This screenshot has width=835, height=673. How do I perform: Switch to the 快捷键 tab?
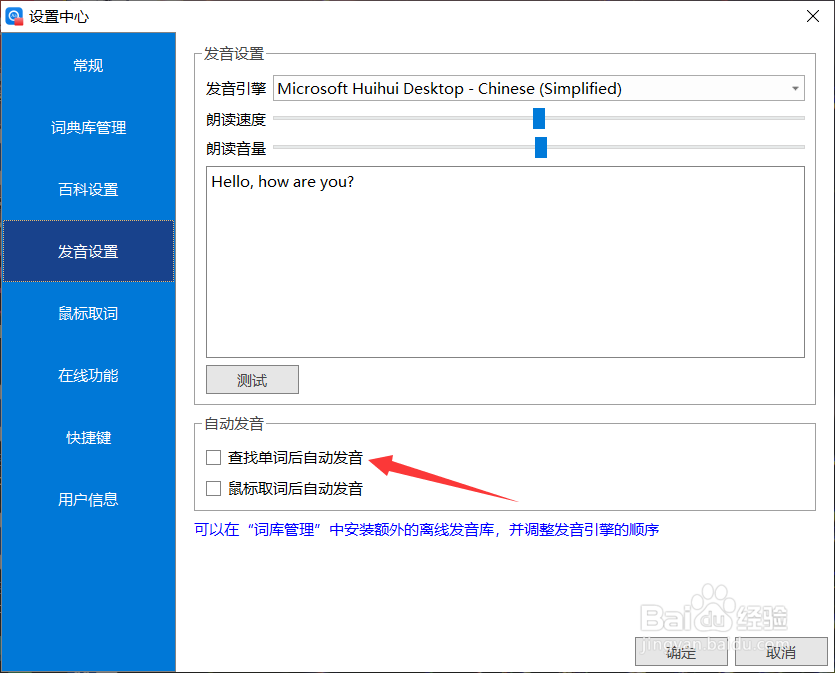tap(88, 437)
